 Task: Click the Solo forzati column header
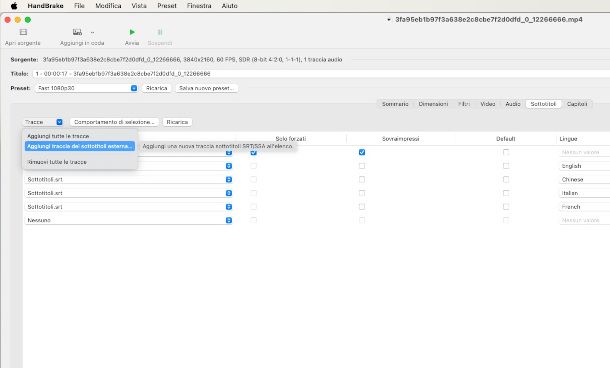click(x=291, y=139)
